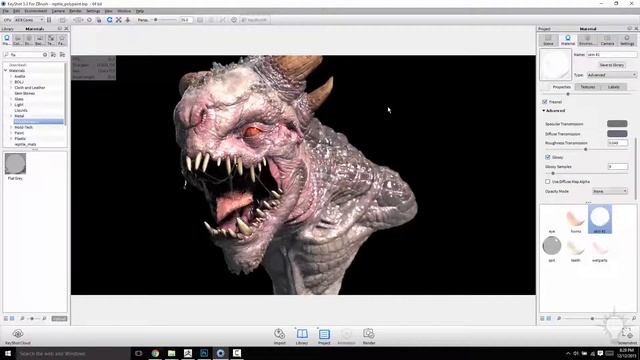Expand the Glass folder
640x360 pixels.
pos(11,99)
